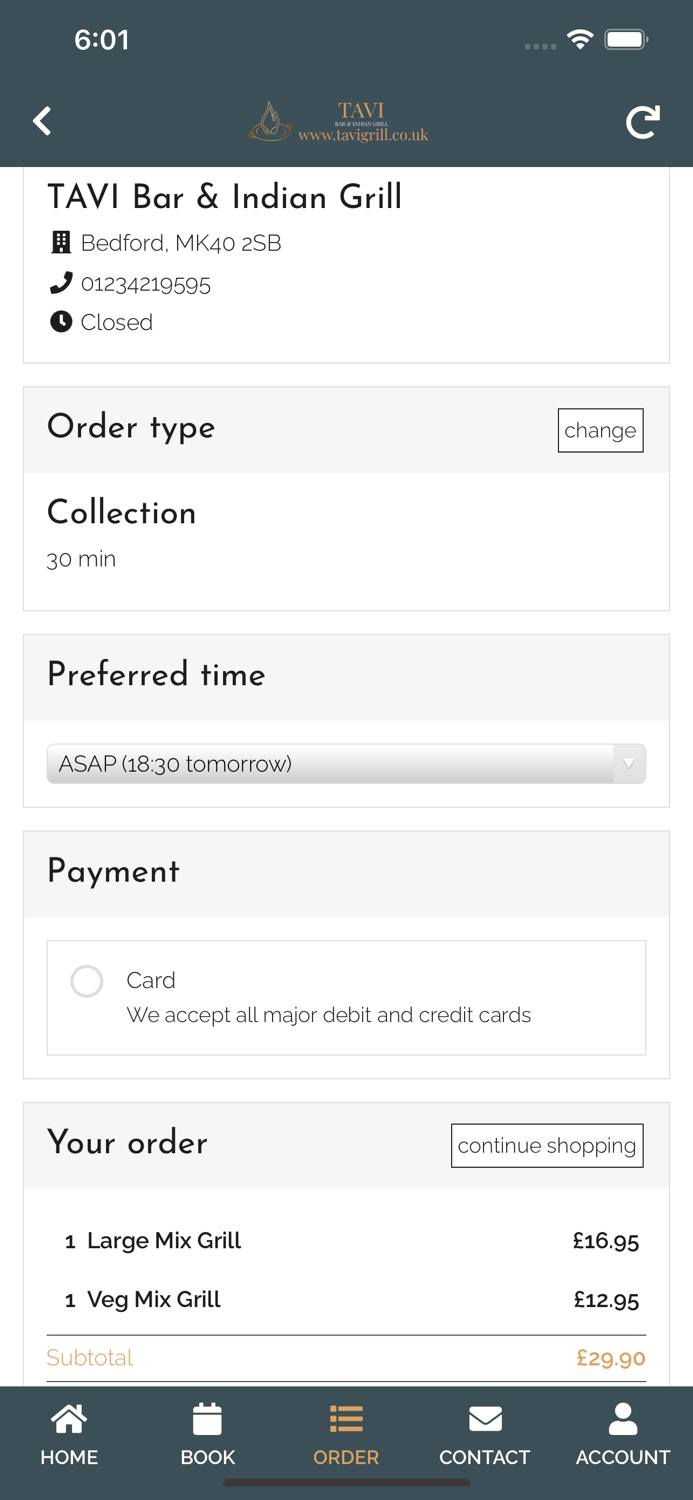693x1500 pixels.
Task: Select the Card payment radio button
Action: [87, 981]
